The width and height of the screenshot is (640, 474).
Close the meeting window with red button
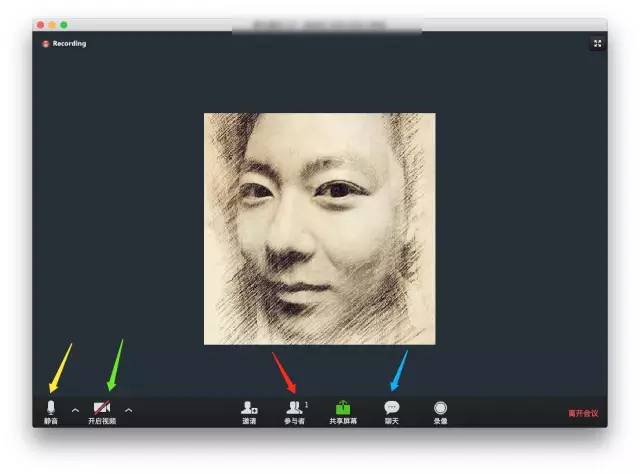point(40,24)
